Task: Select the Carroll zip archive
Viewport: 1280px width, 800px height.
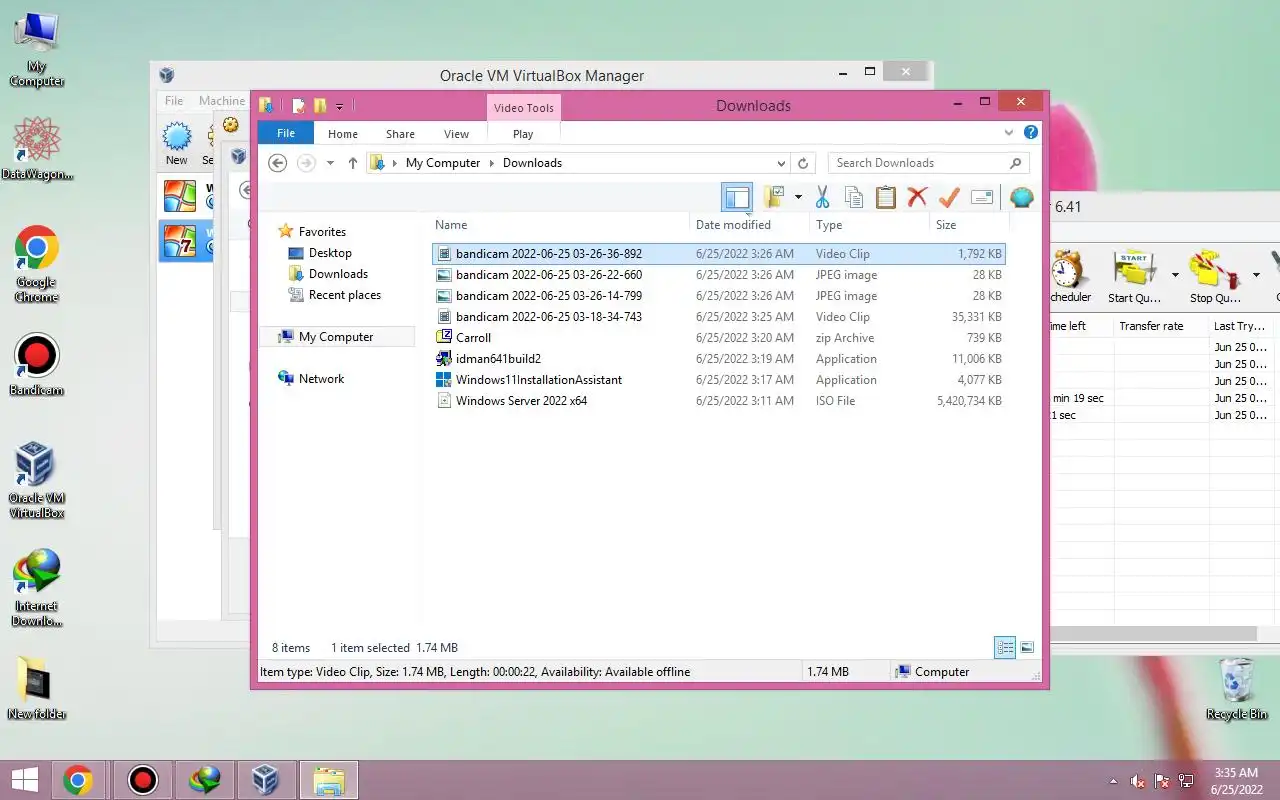Action: click(719, 338)
